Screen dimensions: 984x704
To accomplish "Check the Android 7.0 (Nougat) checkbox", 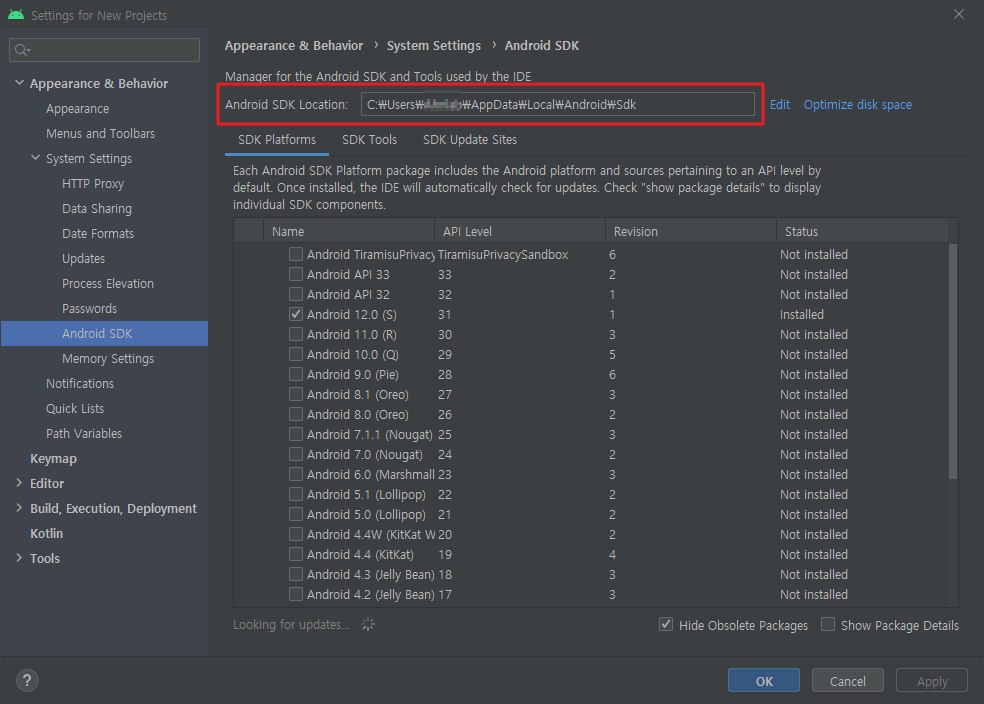I will [296, 454].
